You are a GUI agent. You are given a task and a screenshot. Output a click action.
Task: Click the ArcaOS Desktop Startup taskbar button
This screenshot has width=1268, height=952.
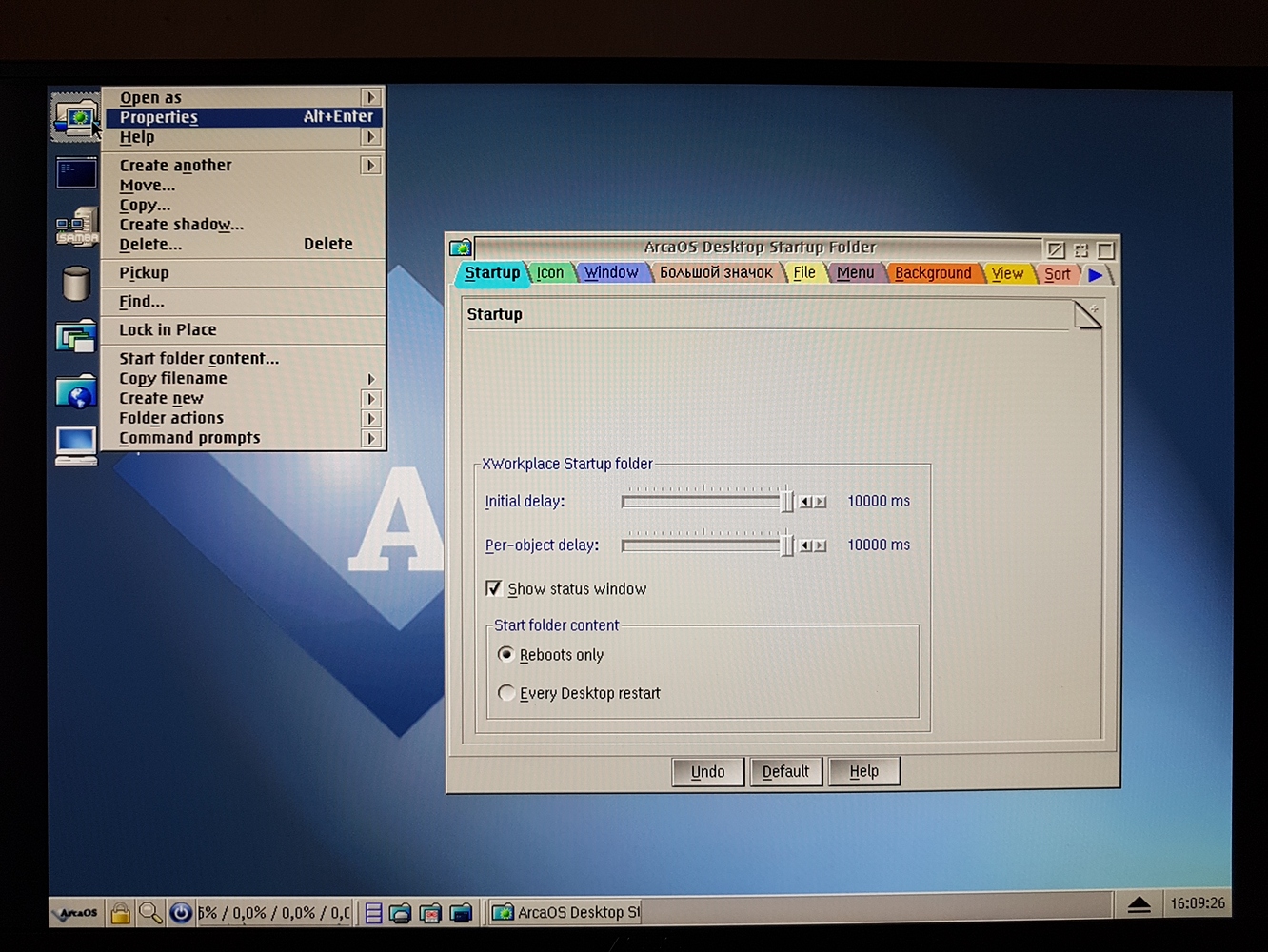point(566,913)
